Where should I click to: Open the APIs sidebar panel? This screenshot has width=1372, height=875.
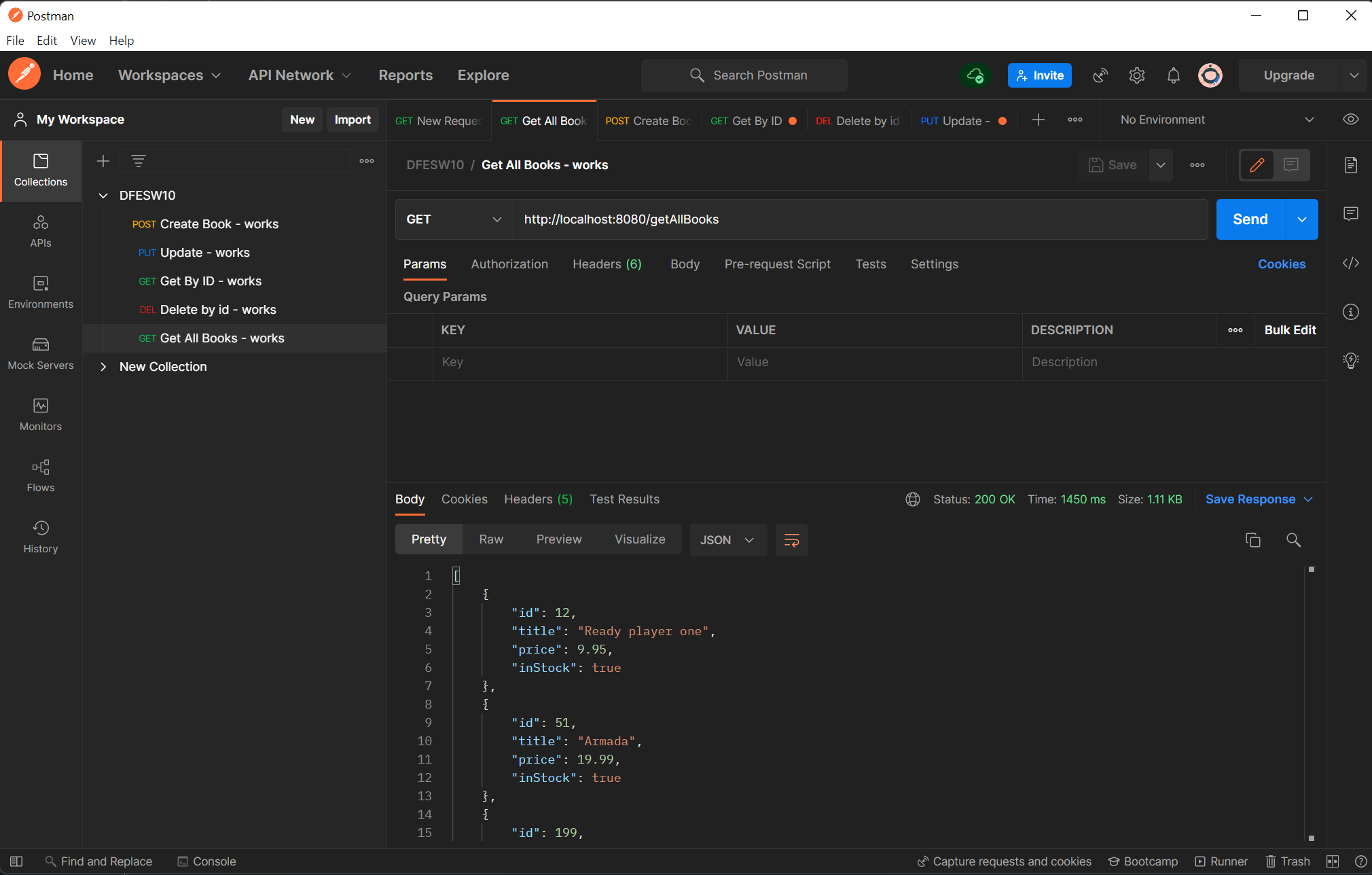tap(41, 232)
